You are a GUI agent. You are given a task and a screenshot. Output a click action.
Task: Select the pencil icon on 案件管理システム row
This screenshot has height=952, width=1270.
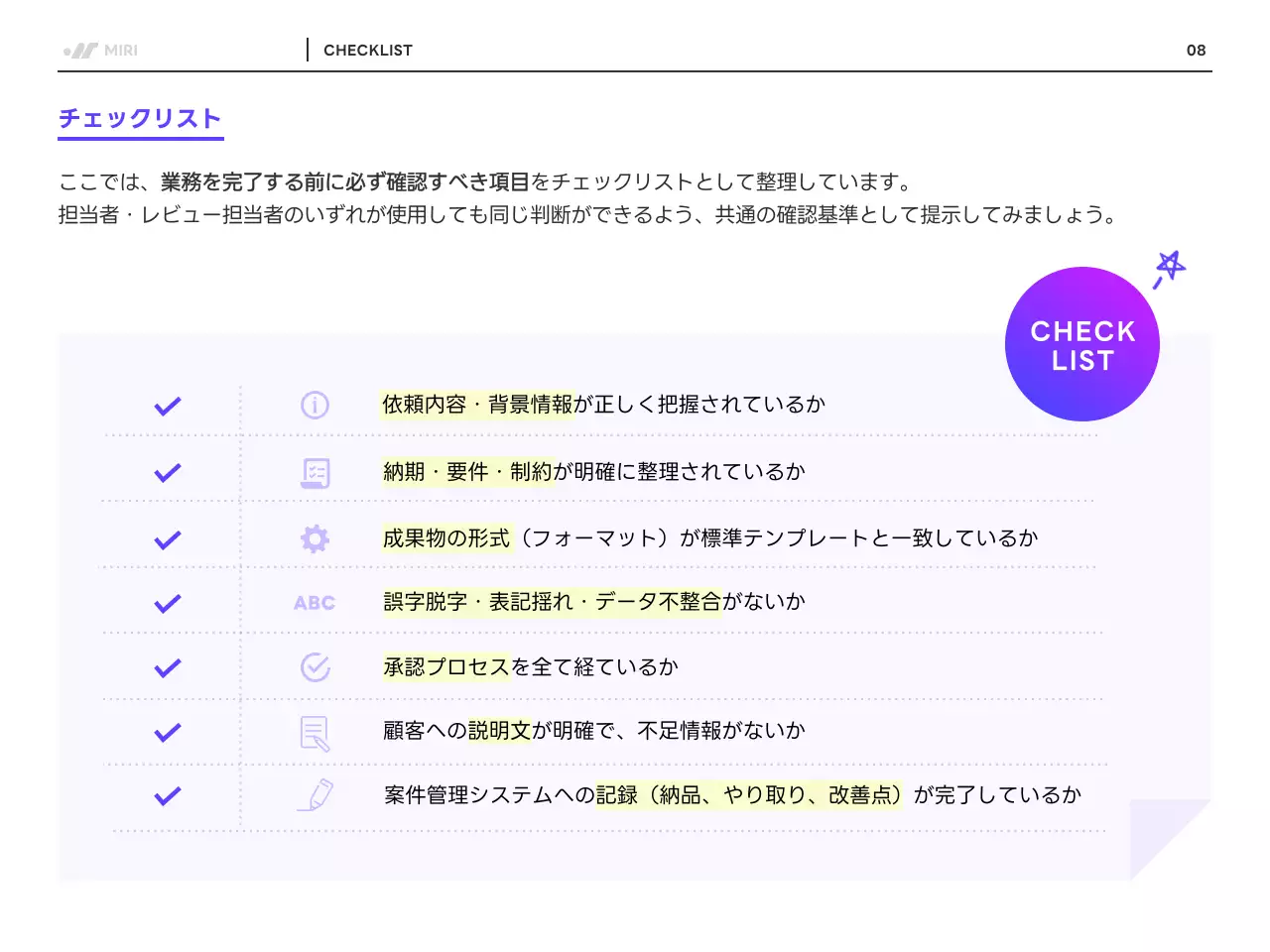click(x=314, y=795)
